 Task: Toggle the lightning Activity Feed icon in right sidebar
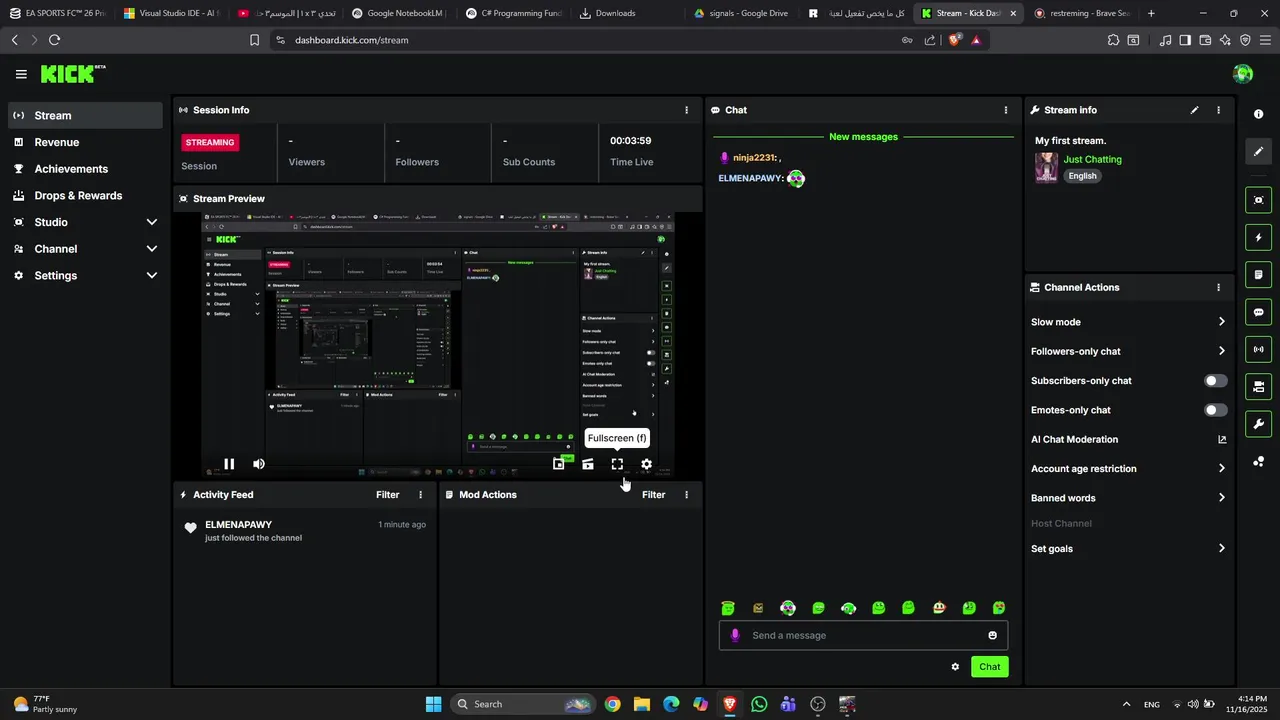1259,238
